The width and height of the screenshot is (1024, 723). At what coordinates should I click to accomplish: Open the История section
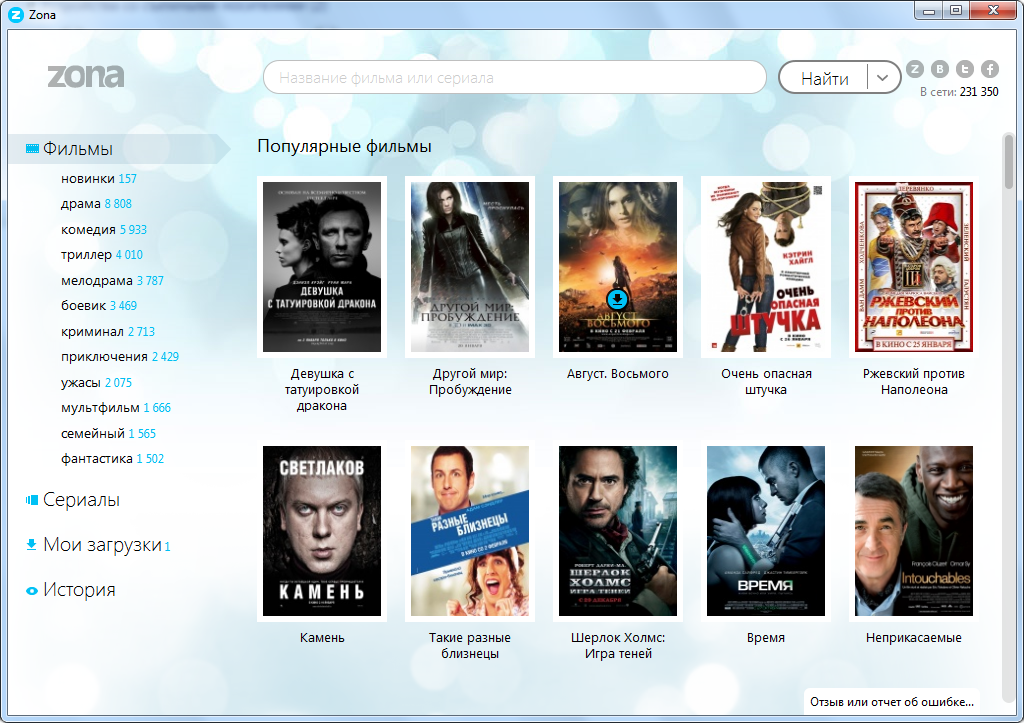[79, 590]
